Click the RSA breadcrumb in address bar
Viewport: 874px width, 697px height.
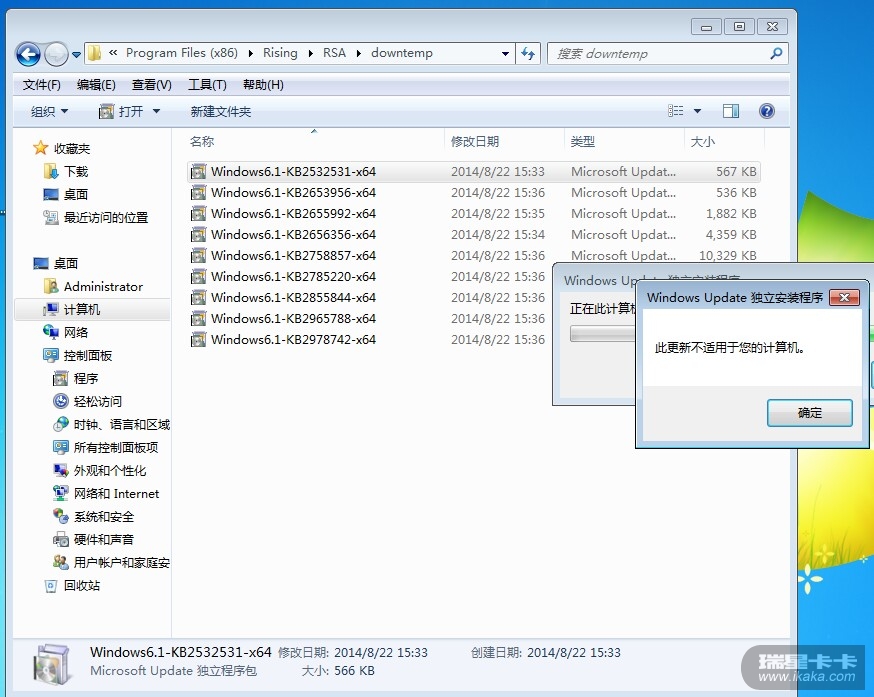coord(334,53)
